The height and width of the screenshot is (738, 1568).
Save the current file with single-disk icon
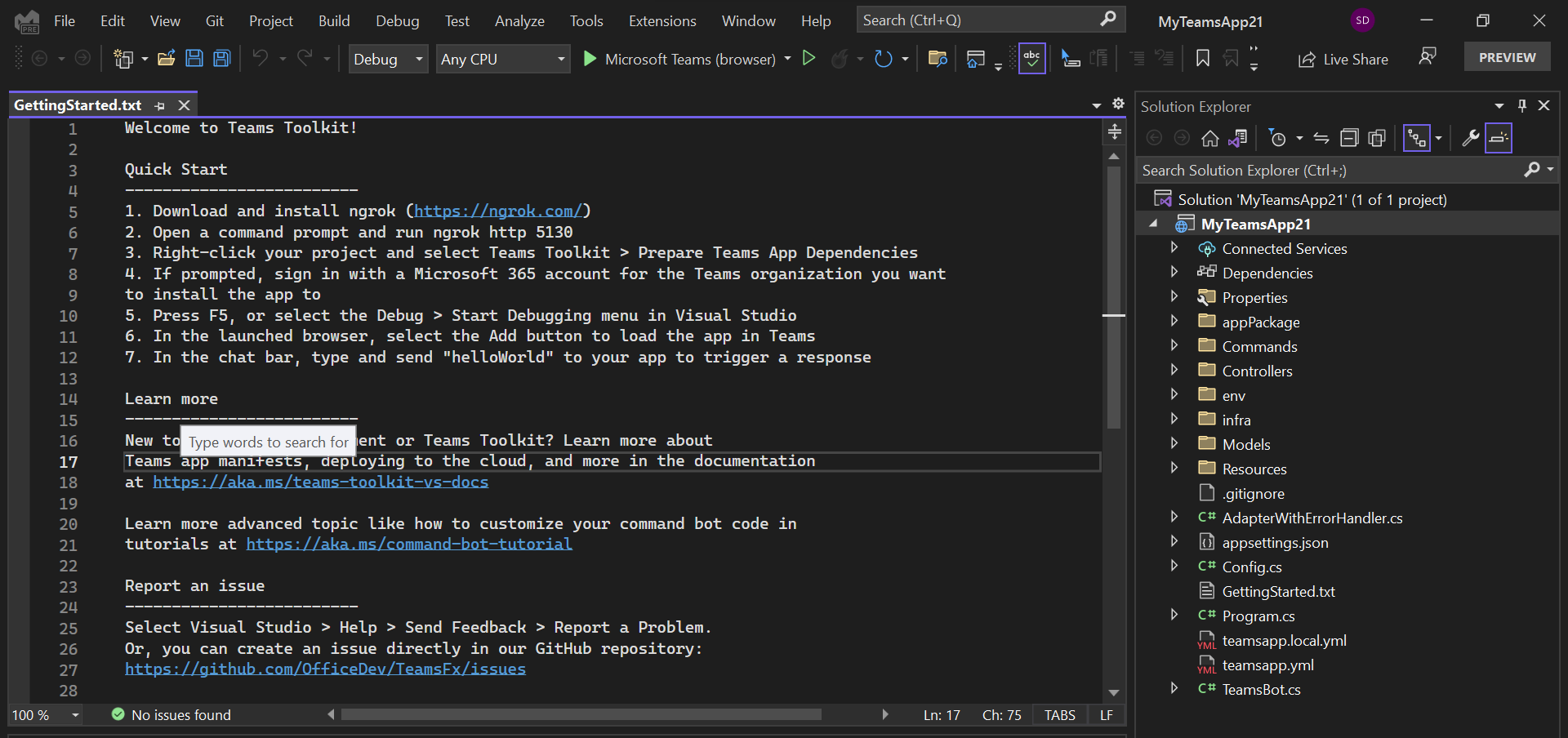point(194,59)
